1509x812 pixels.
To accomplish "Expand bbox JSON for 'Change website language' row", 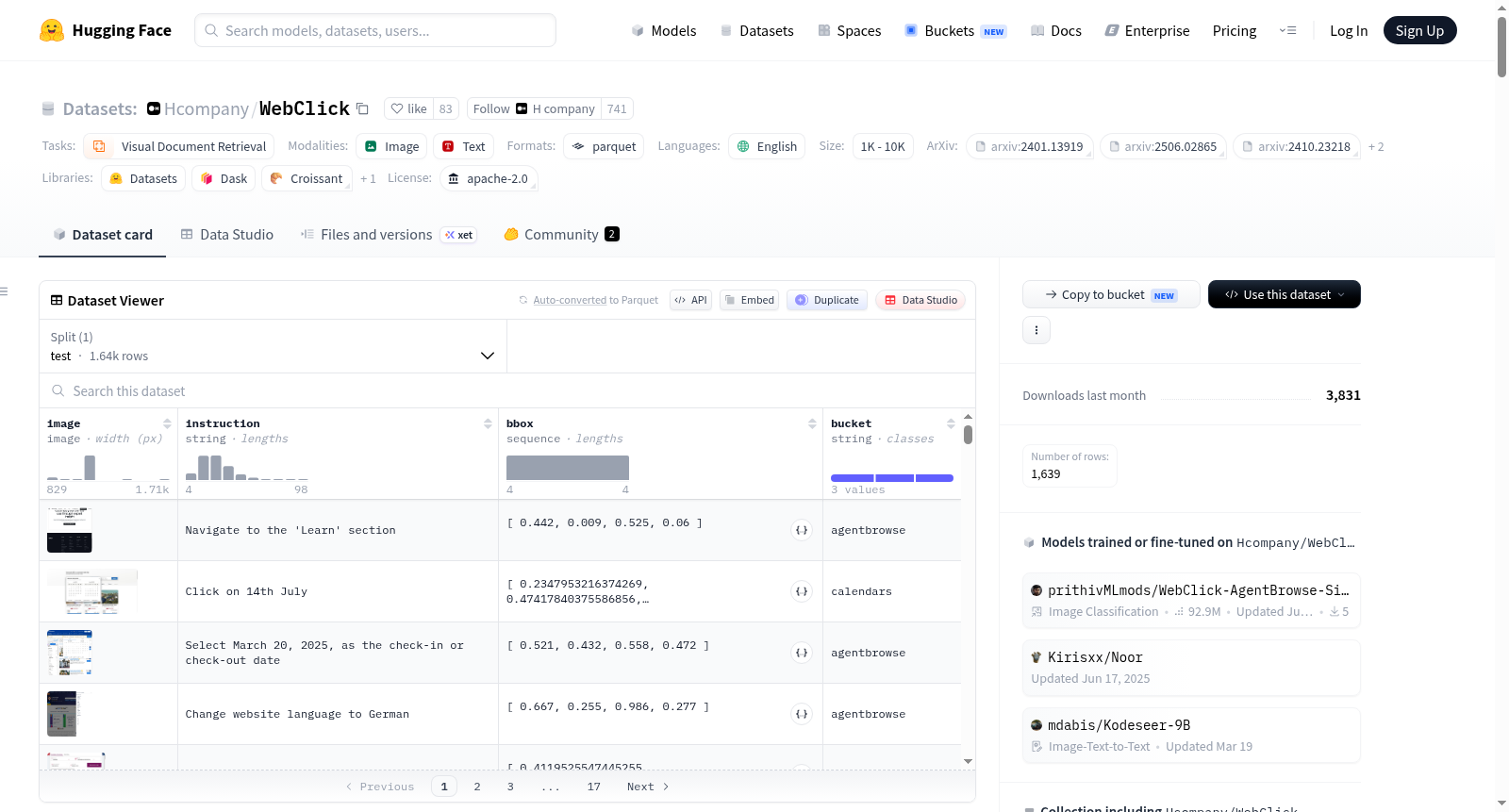I will pos(802,714).
